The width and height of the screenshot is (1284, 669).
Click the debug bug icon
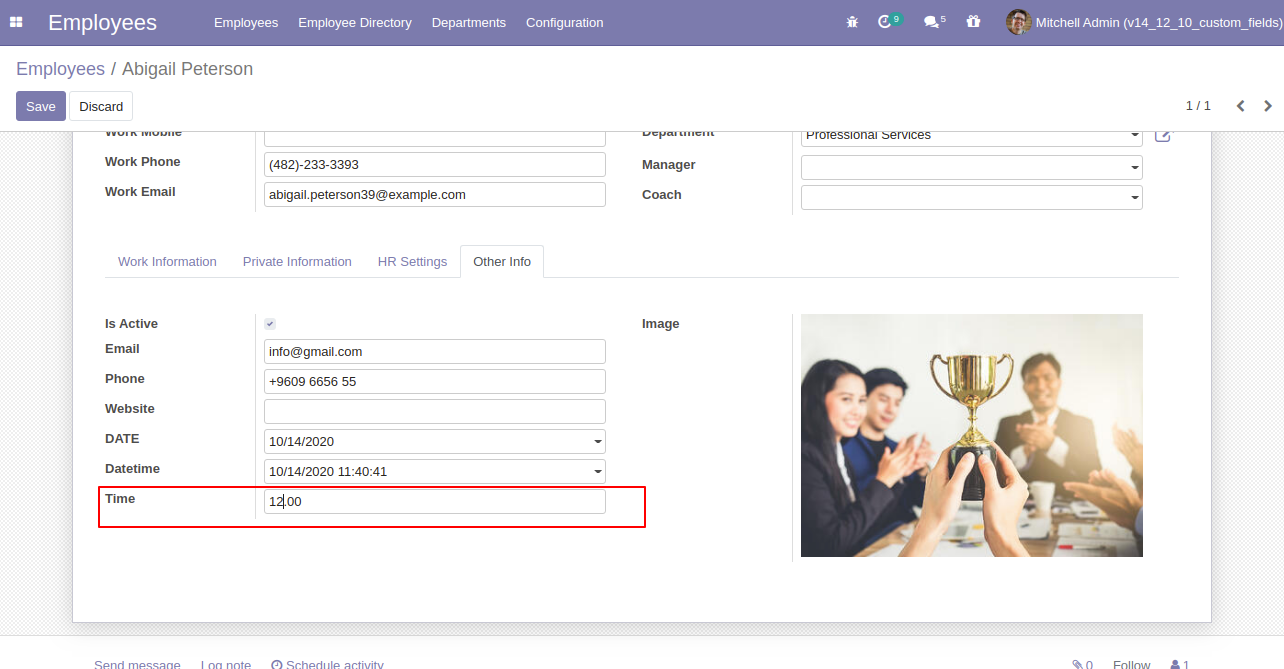852,22
